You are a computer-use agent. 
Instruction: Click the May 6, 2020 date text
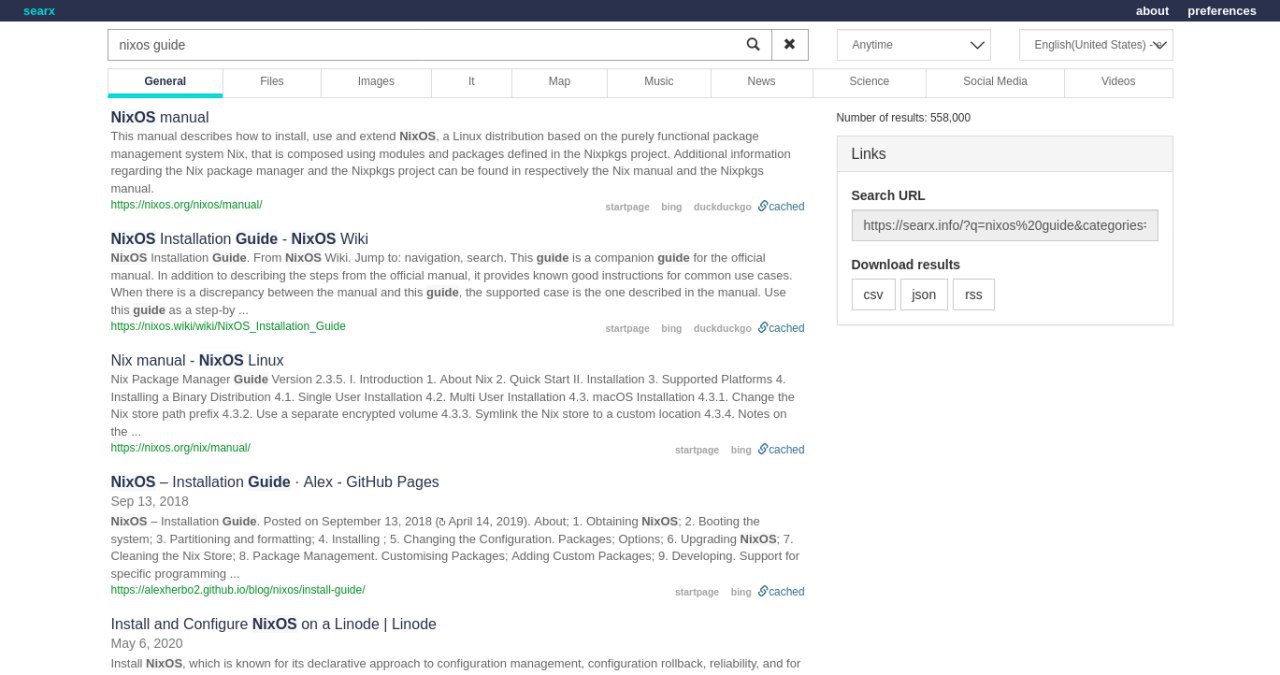click(147, 644)
